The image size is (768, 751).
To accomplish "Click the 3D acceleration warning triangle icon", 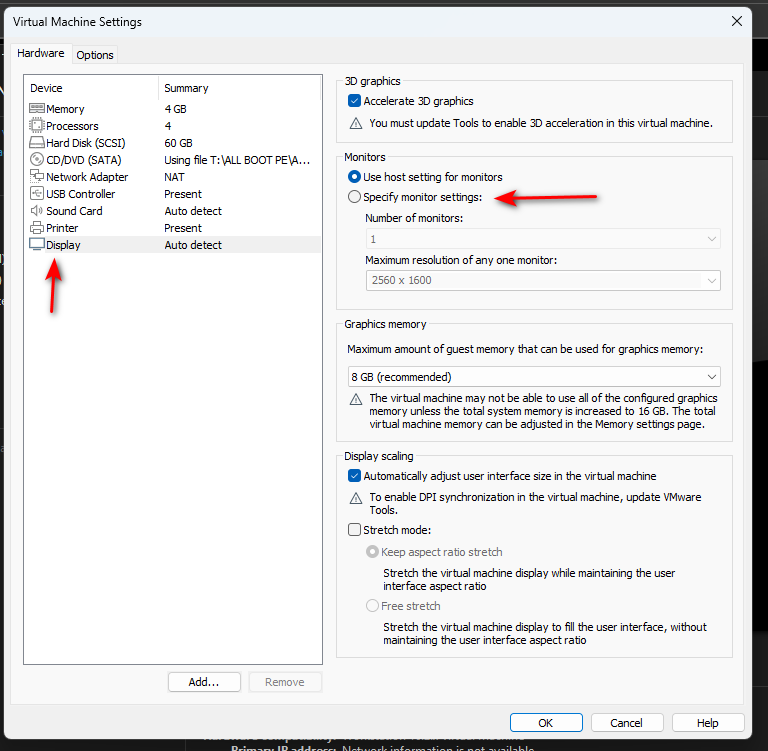I will coord(356,123).
